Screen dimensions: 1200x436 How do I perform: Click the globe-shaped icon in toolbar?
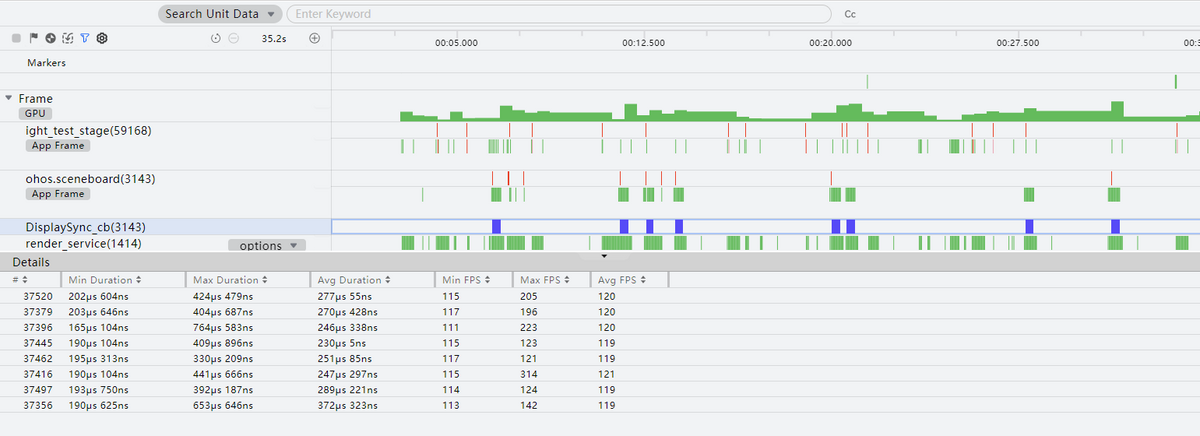point(50,39)
